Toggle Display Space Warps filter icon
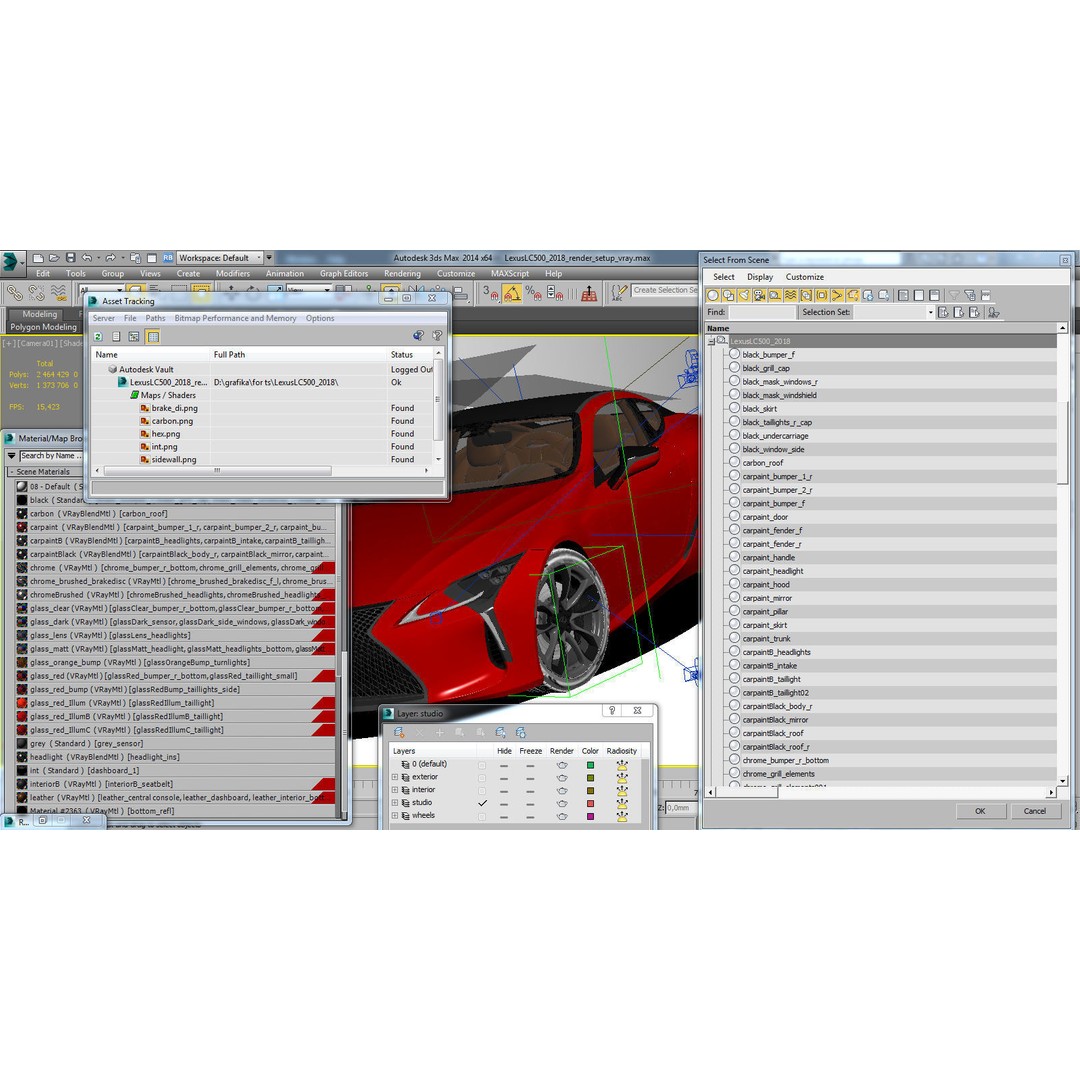The image size is (1080, 1080). 790,295
